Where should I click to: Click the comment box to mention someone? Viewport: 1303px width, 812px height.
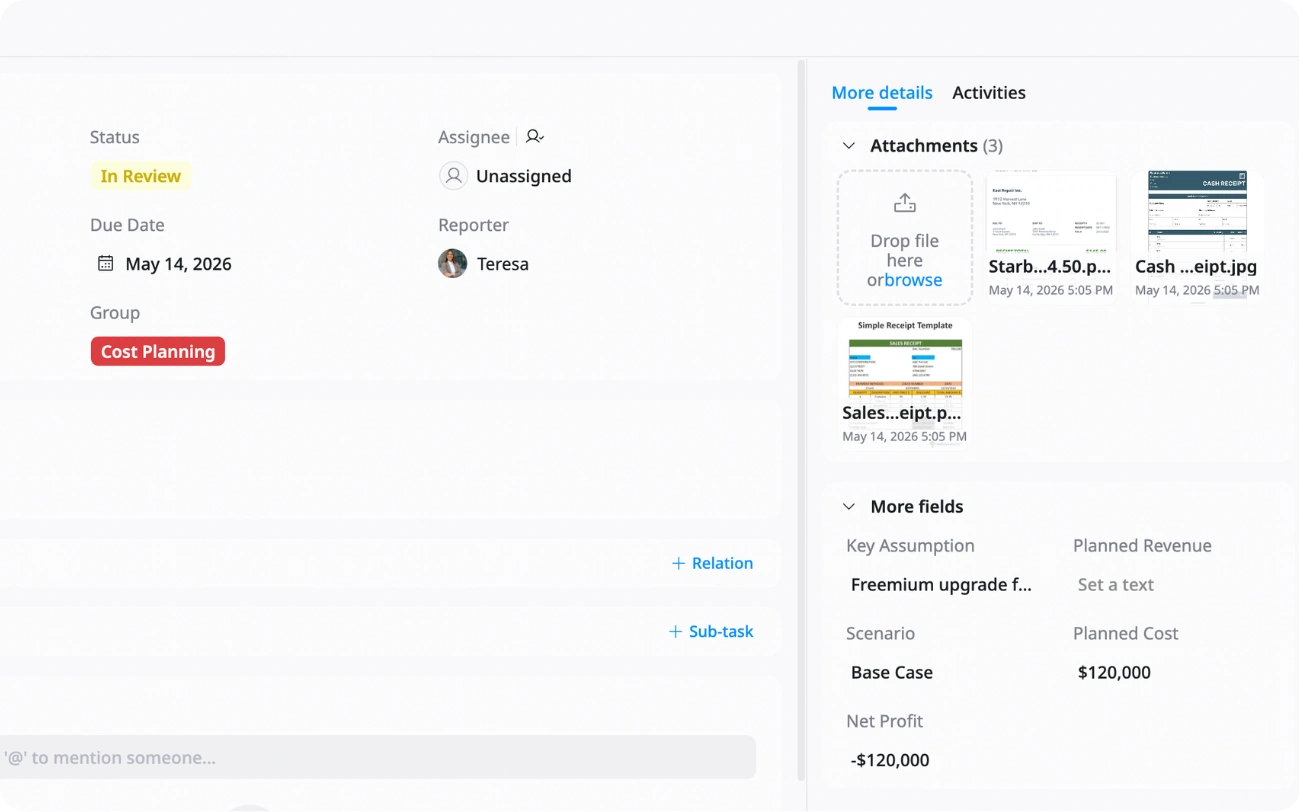tap(378, 758)
